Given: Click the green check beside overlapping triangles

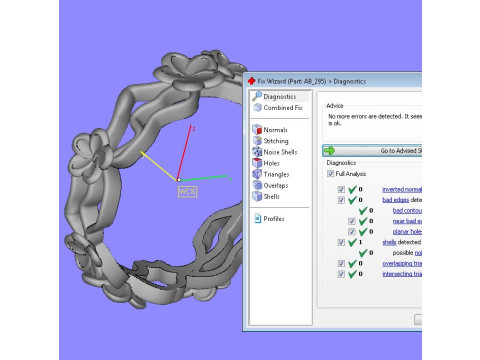Looking at the screenshot, I should [352, 263].
